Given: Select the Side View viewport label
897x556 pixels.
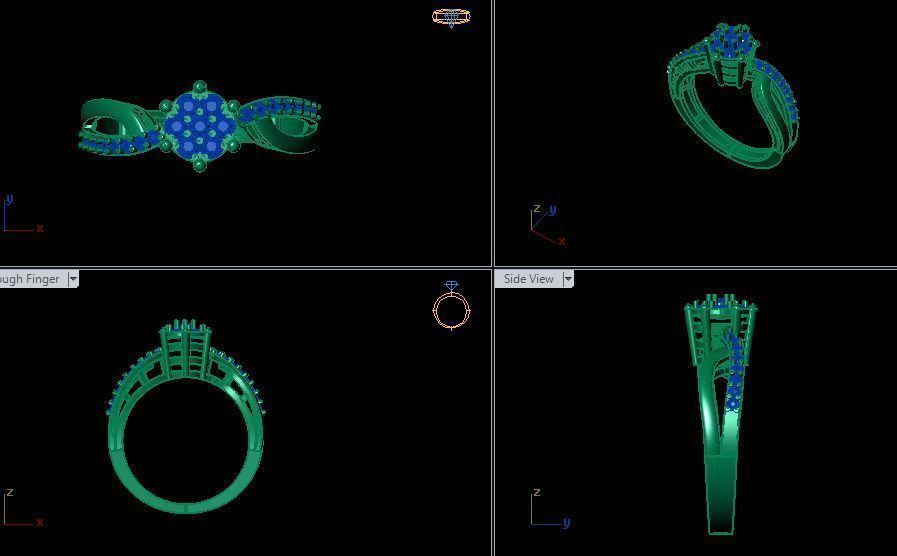Looking at the screenshot, I should tap(529, 279).
